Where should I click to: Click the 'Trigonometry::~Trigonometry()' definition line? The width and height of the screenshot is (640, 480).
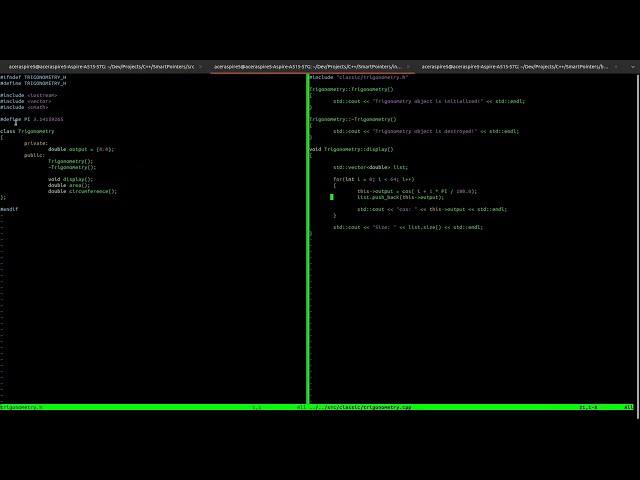click(x=353, y=119)
